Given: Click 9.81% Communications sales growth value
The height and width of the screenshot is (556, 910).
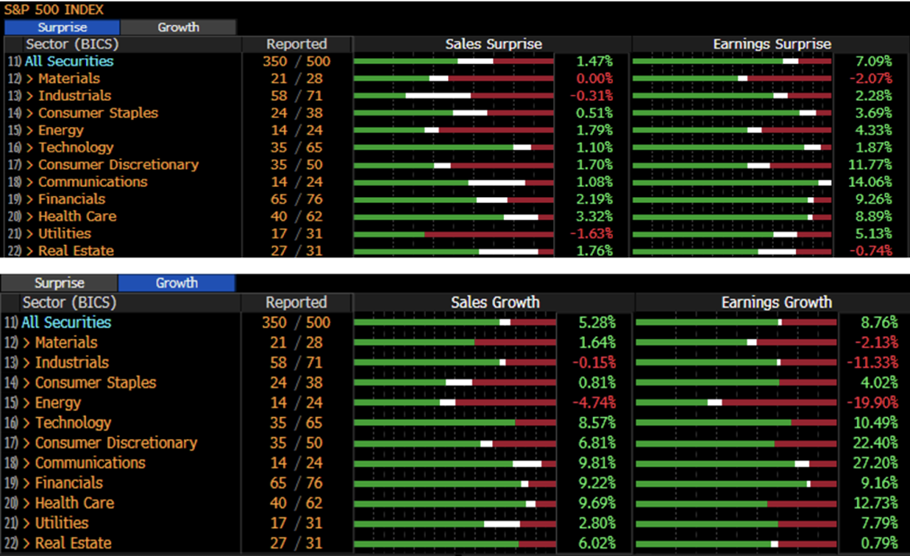Looking at the screenshot, I should [x=597, y=463].
